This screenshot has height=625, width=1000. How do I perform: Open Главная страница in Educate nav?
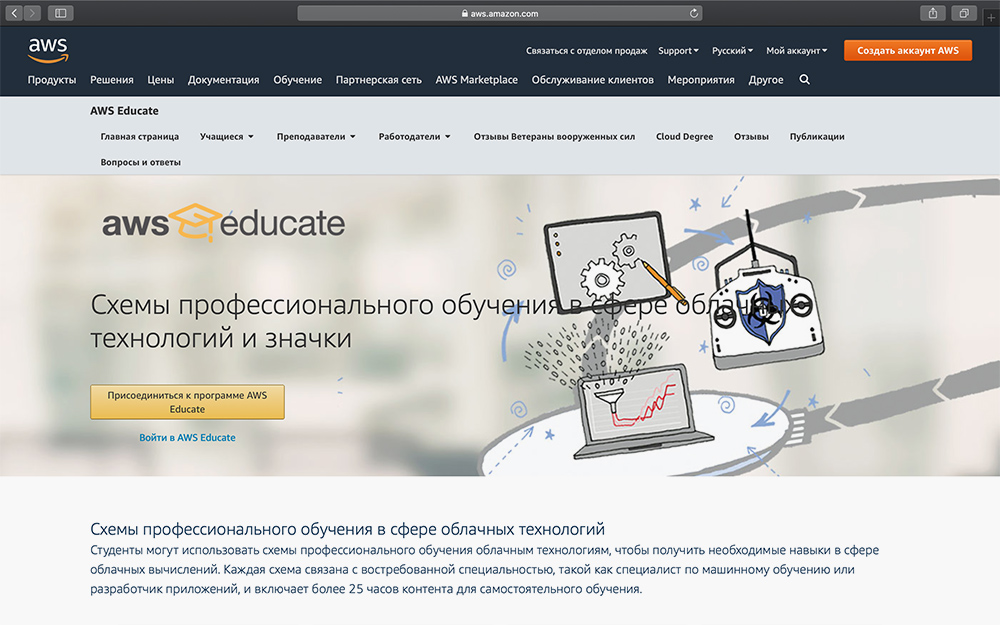140,136
